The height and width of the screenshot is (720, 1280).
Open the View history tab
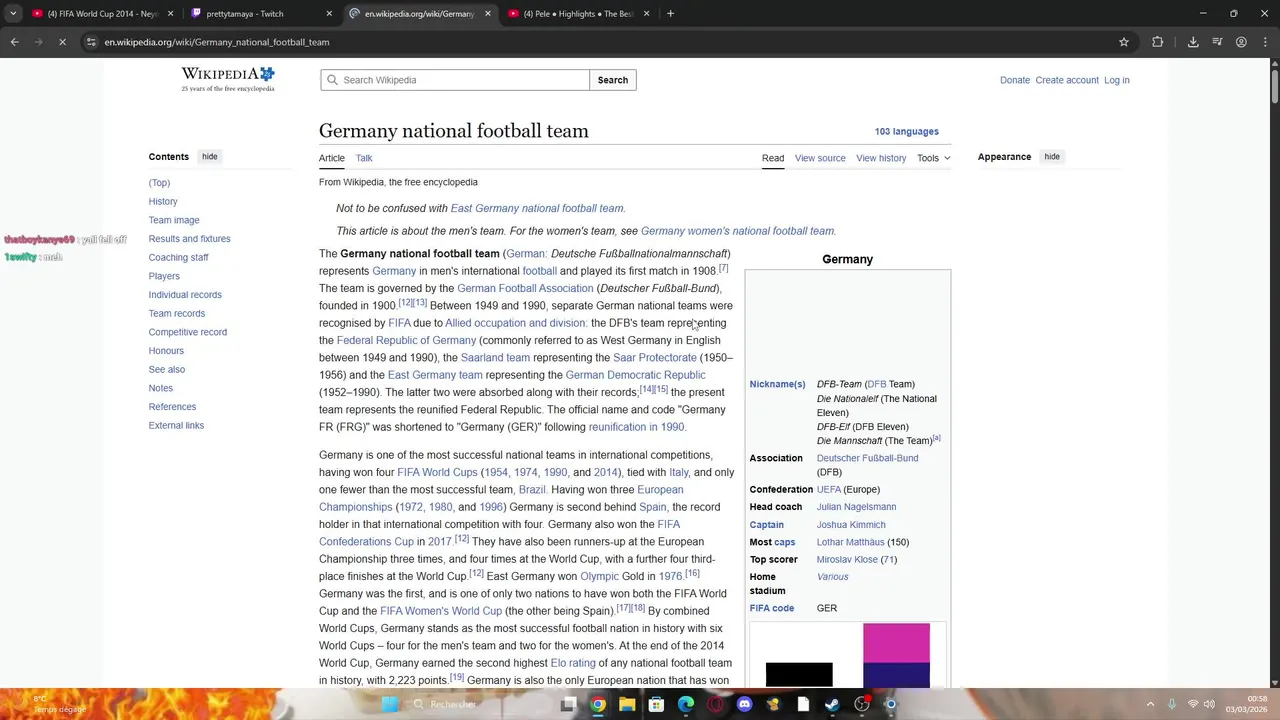pos(881,158)
